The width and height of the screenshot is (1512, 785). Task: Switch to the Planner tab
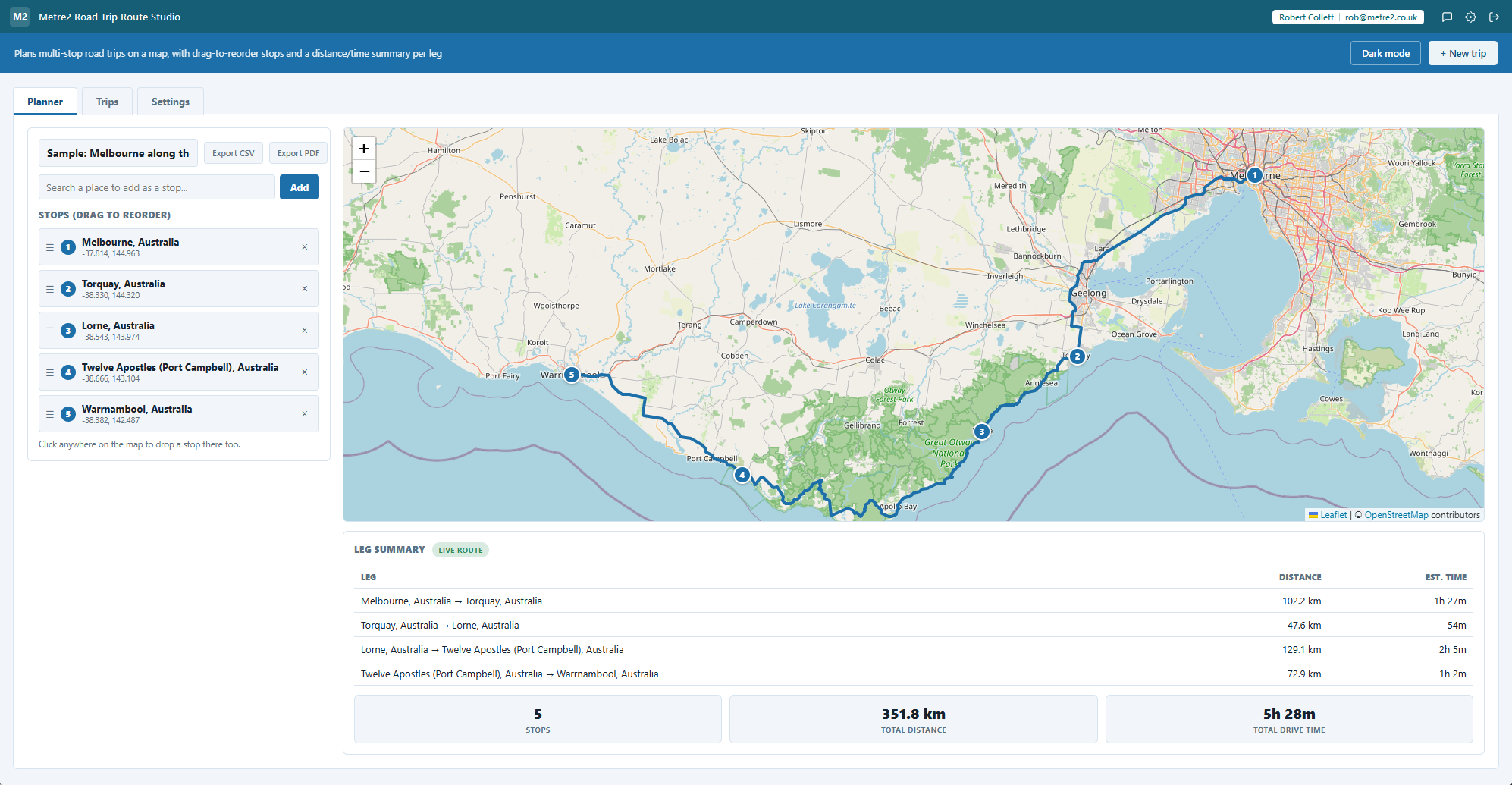click(45, 102)
